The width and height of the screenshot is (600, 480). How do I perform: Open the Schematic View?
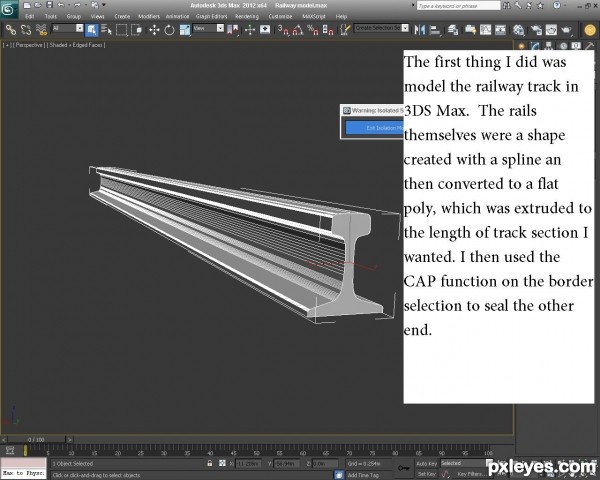tap(500, 30)
